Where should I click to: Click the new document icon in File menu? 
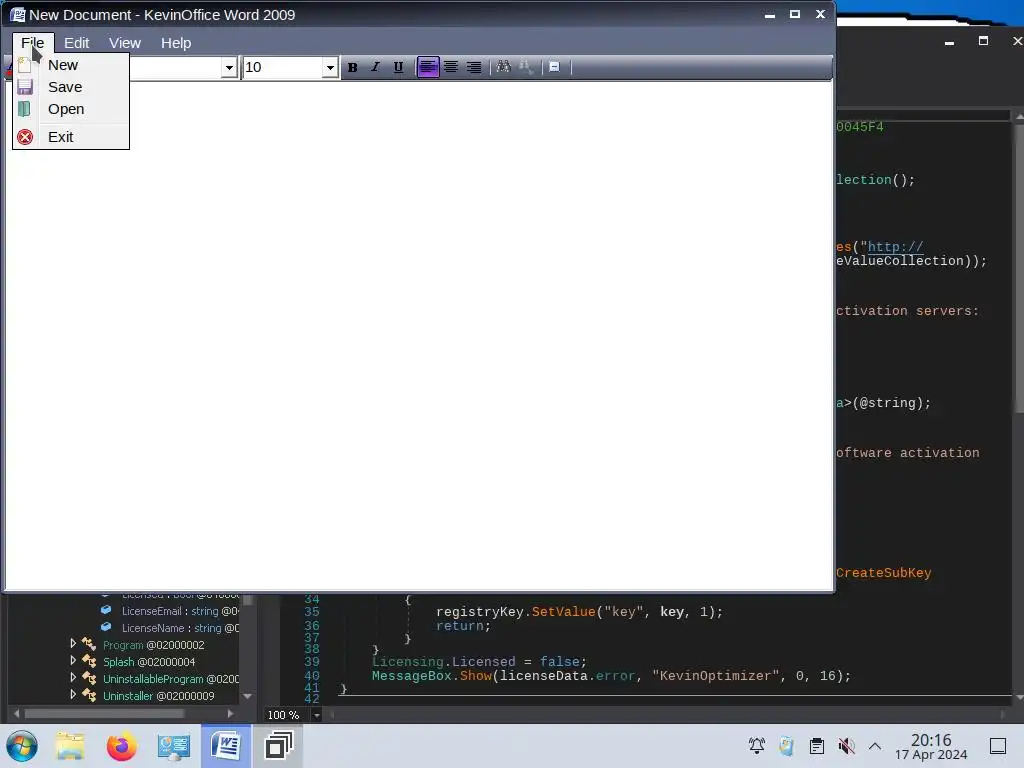click(x=24, y=65)
